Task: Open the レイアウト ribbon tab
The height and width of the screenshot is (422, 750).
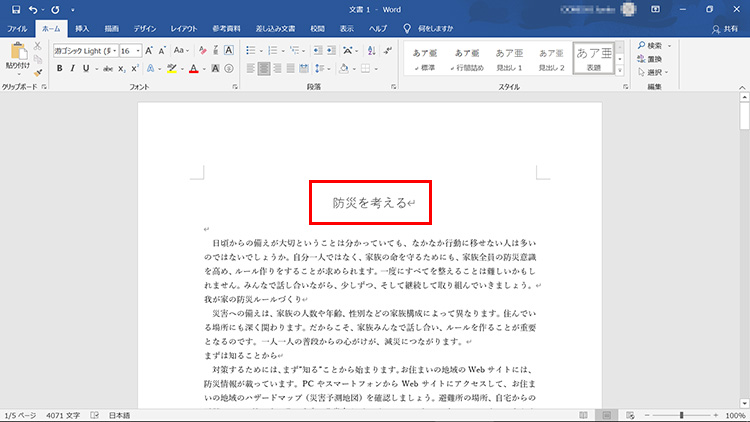Action: pos(183,30)
